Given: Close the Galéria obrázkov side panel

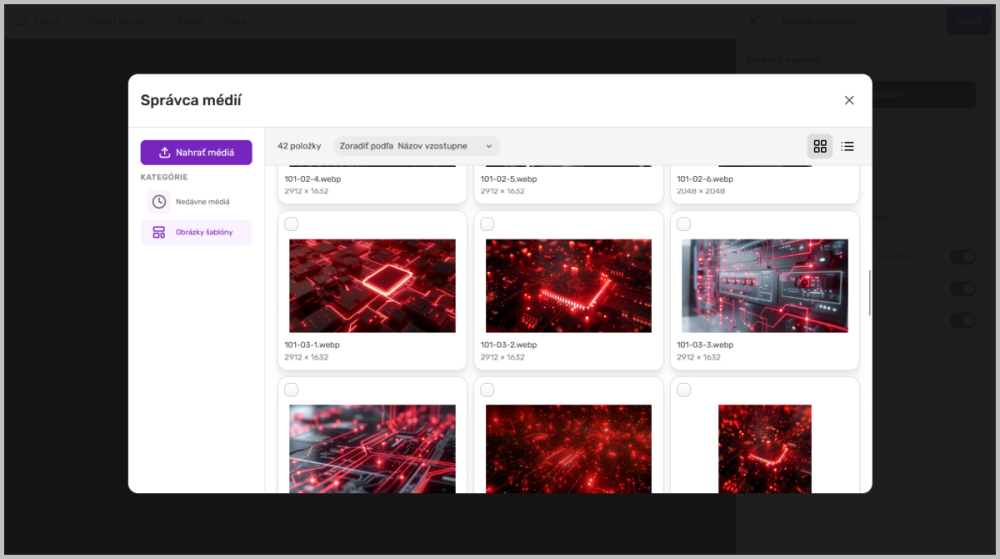Looking at the screenshot, I should pos(753,21).
